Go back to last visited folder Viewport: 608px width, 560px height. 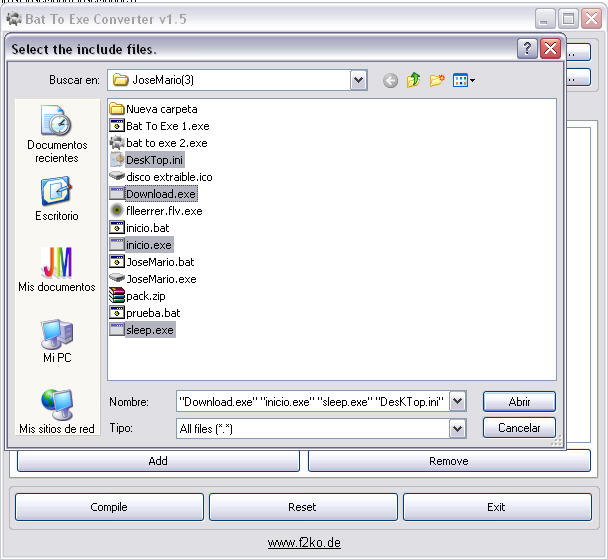[390, 81]
